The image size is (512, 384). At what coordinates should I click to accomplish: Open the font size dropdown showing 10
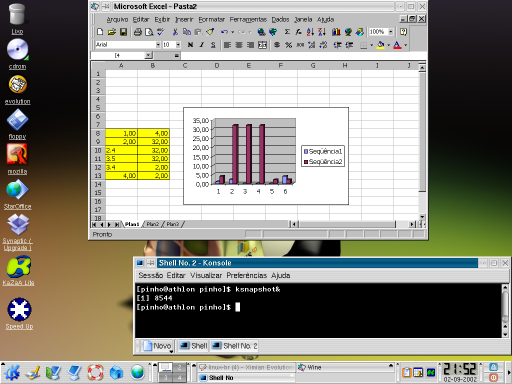point(178,45)
